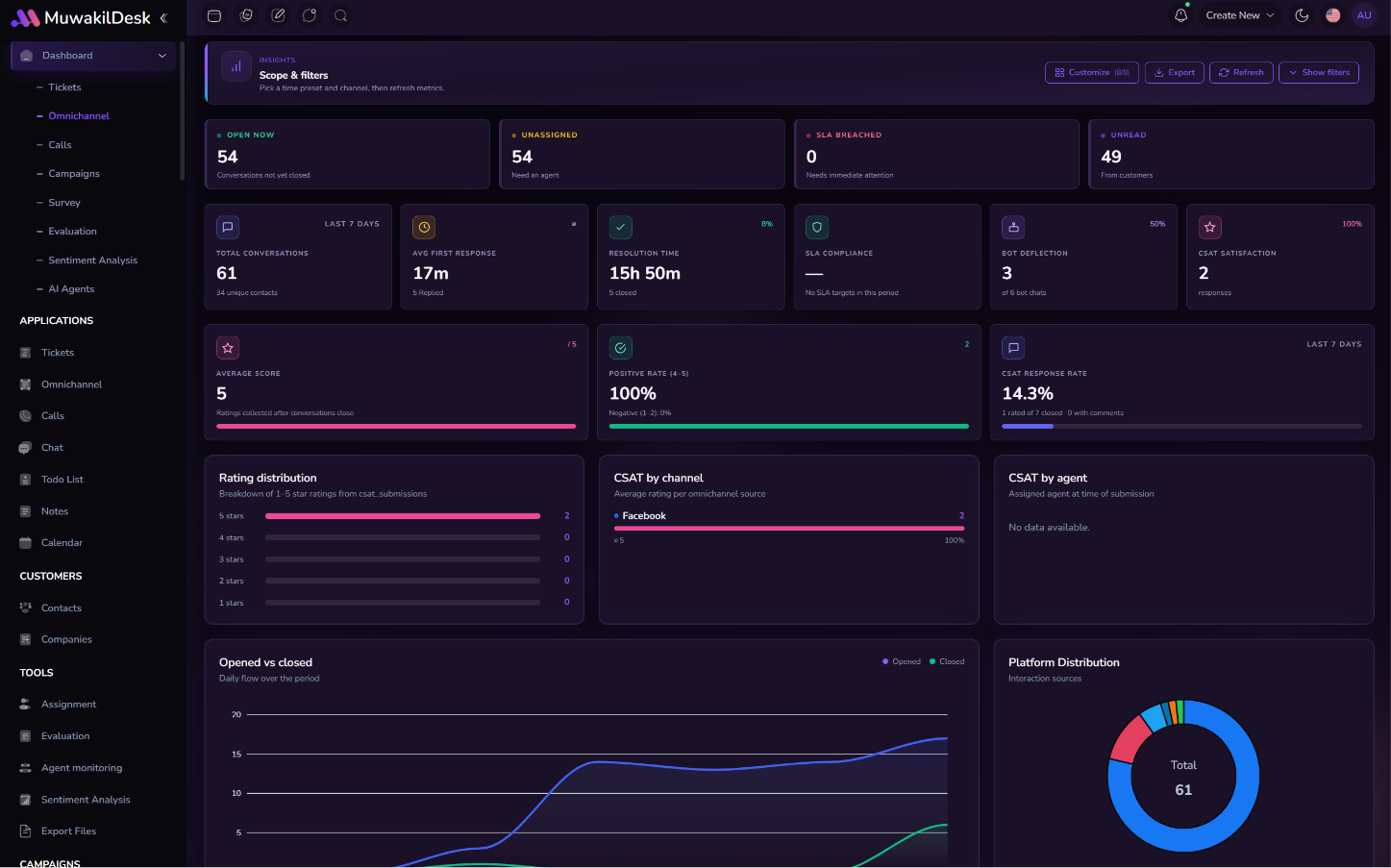This screenshot has width=1391, height=868.
Task: Change language via the US flag icon
Action: [x=1332, y=15]
